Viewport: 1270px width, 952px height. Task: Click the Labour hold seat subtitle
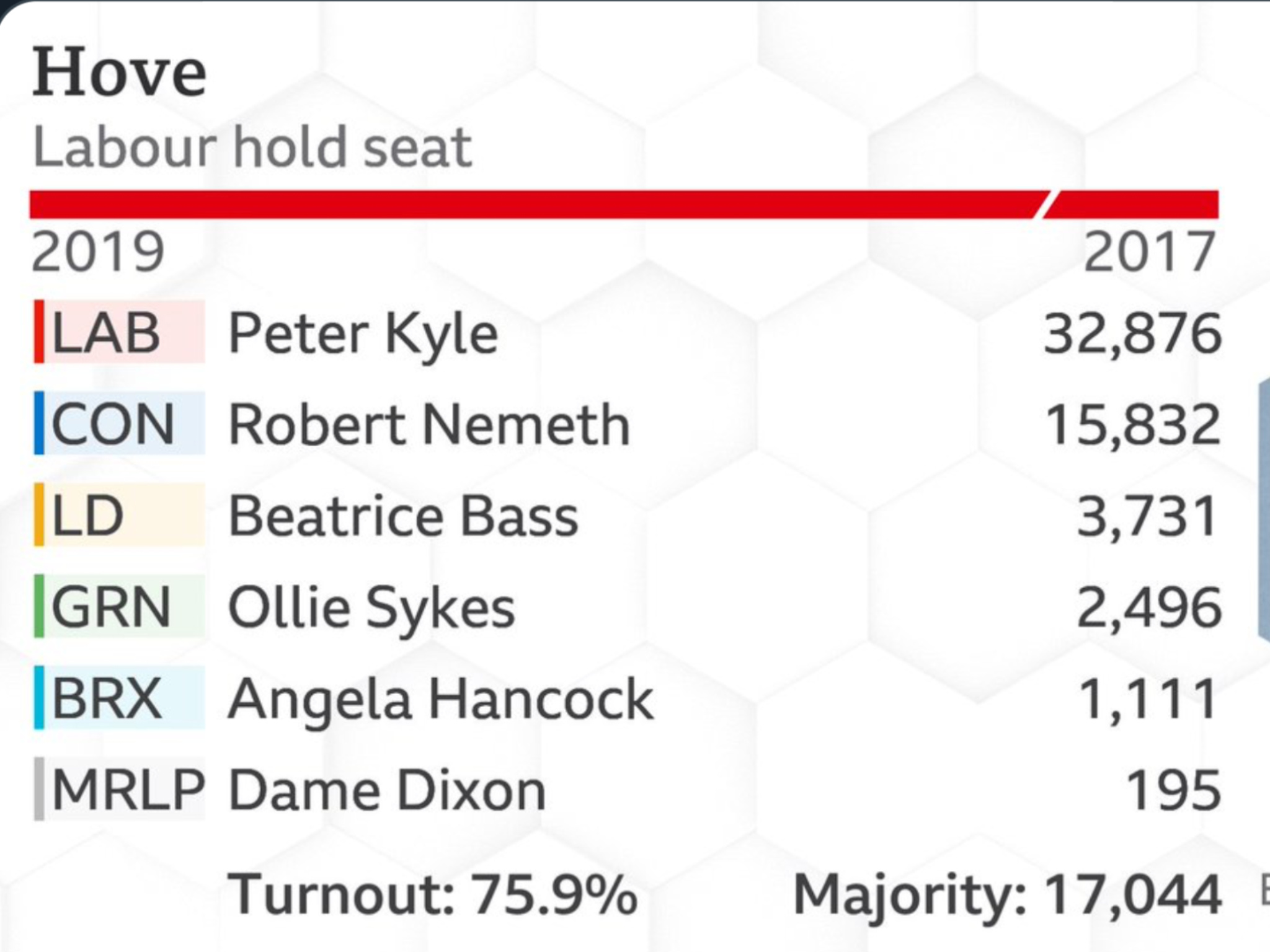[252, 147]
